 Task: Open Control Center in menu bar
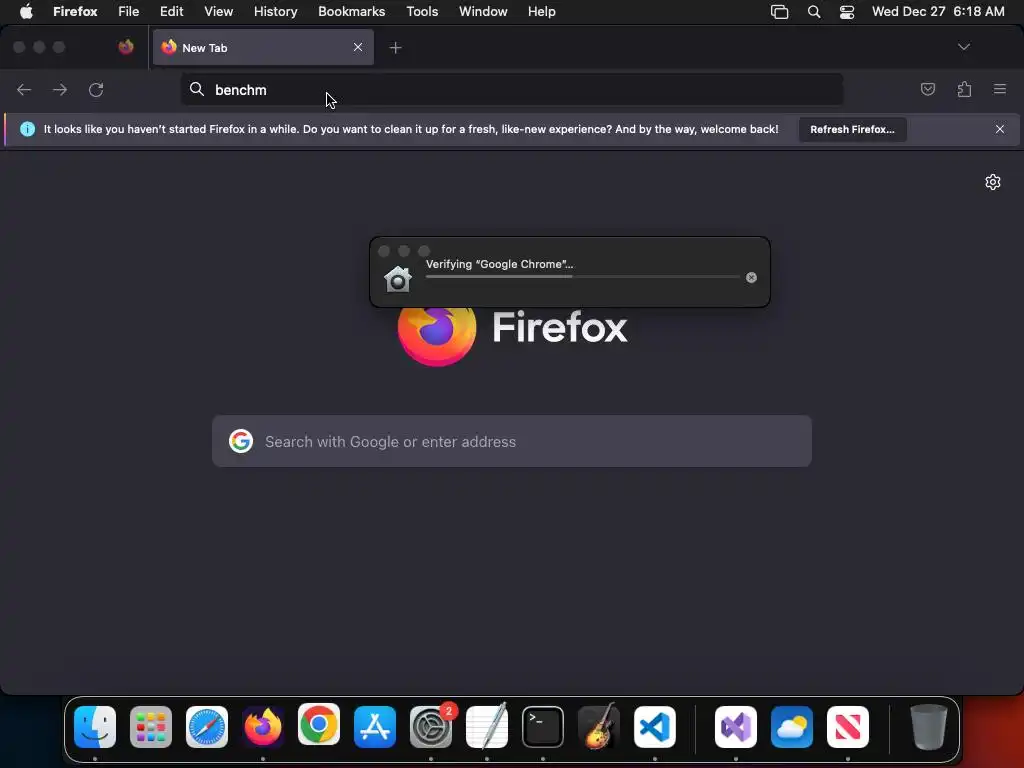(x=847, y=12)
